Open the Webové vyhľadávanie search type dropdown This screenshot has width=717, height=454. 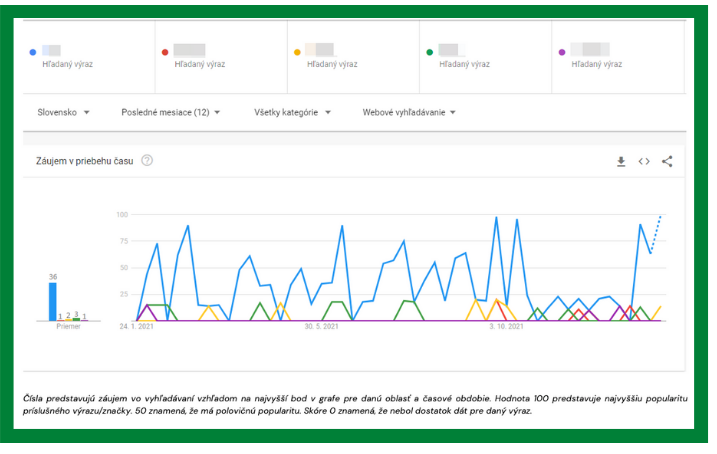pos(409,112)
